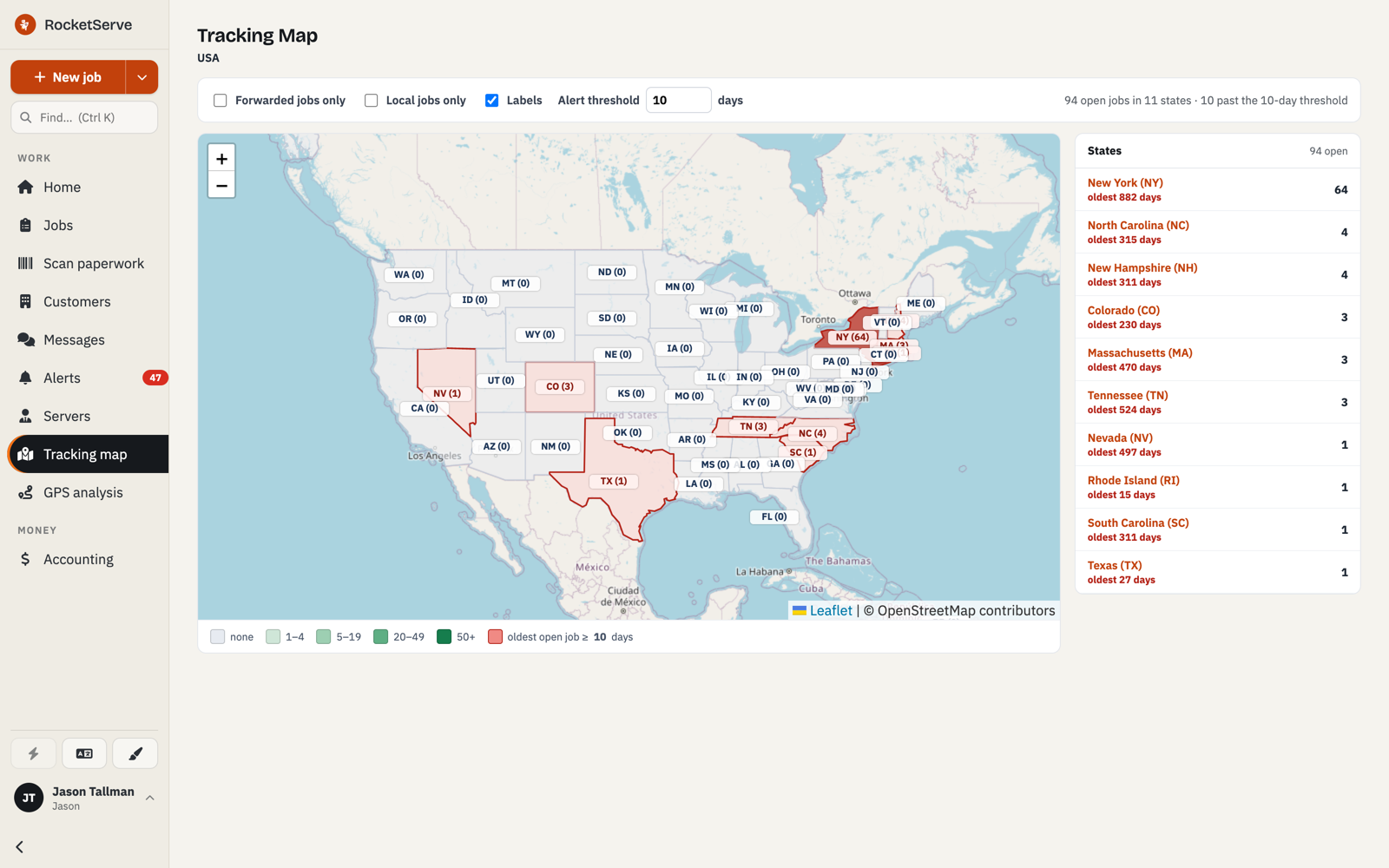Collapse the sidebar with left chevron

click(x=20, y=846)
